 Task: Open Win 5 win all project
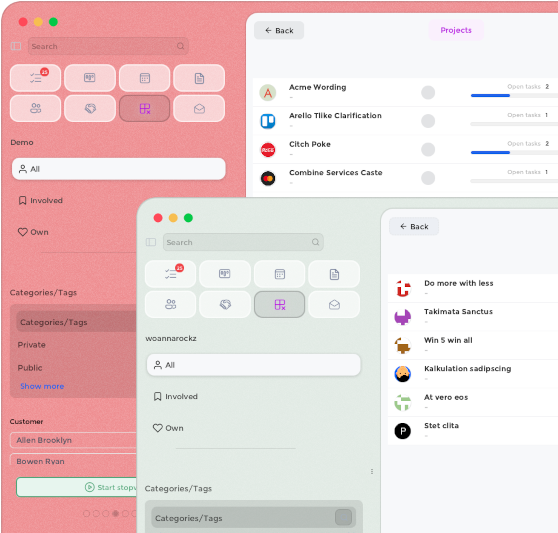[448, 340]
